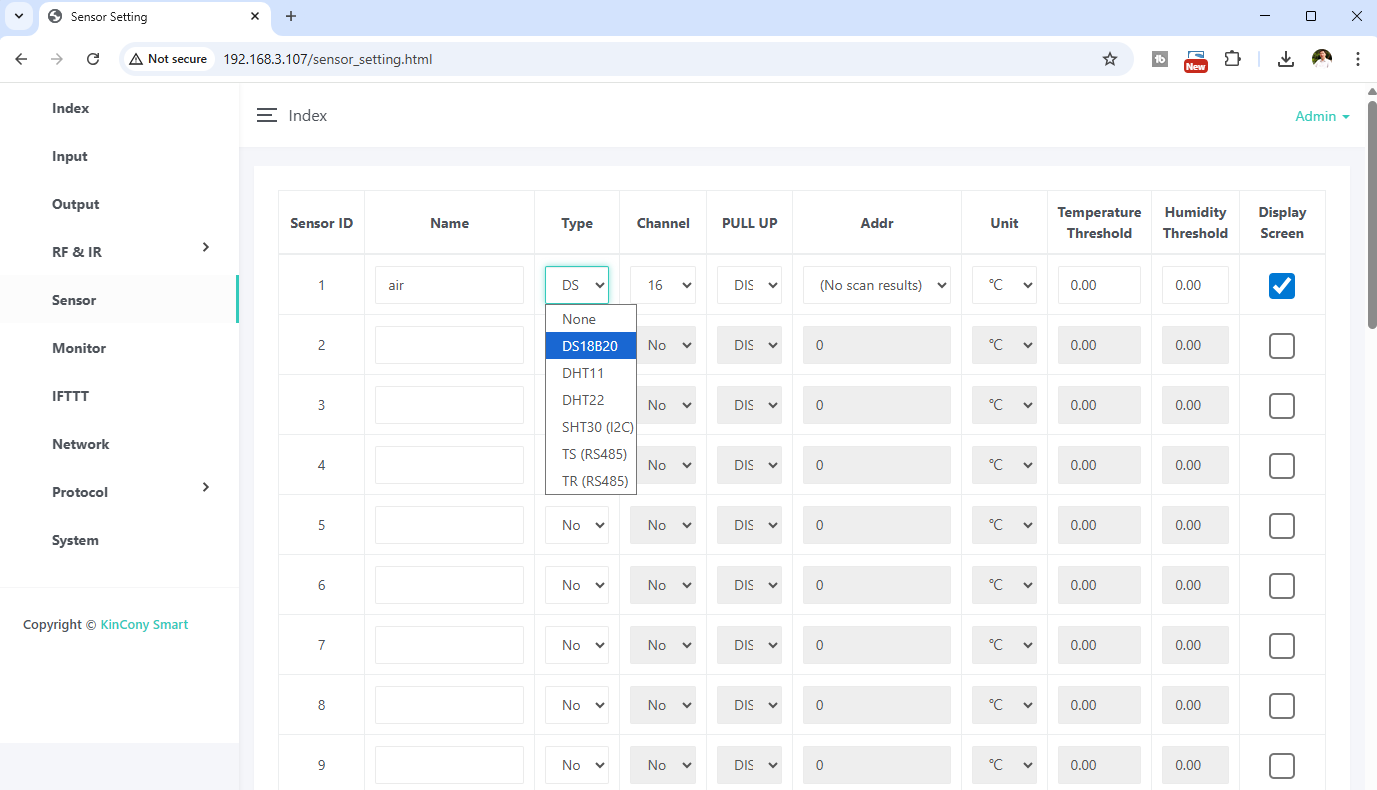
Task: Open the KinCony Smart link
Action: coord(144,625)
